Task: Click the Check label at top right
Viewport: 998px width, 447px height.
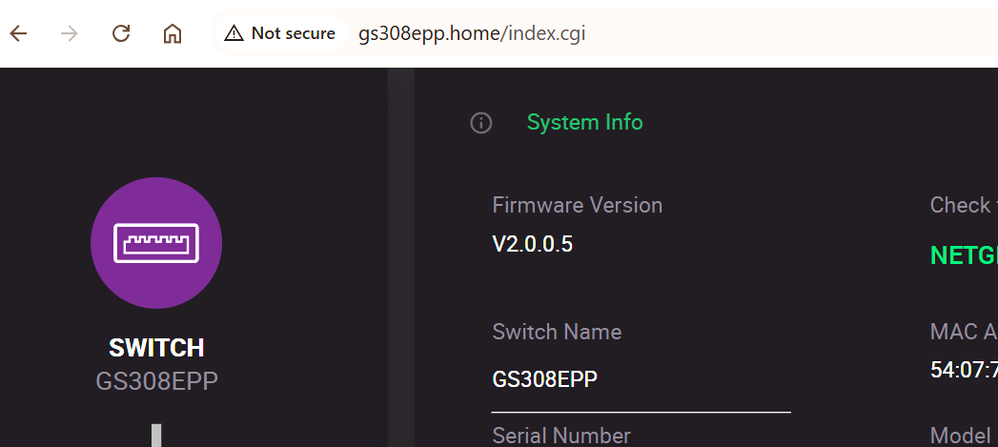Action: tap(961, 205)
